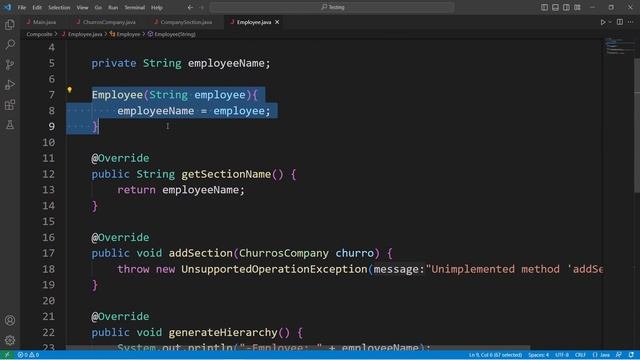Click the ChurrosCompany parameter type on line 17
The height and width of the screenshot is (360, 640).
coord(284,253)
